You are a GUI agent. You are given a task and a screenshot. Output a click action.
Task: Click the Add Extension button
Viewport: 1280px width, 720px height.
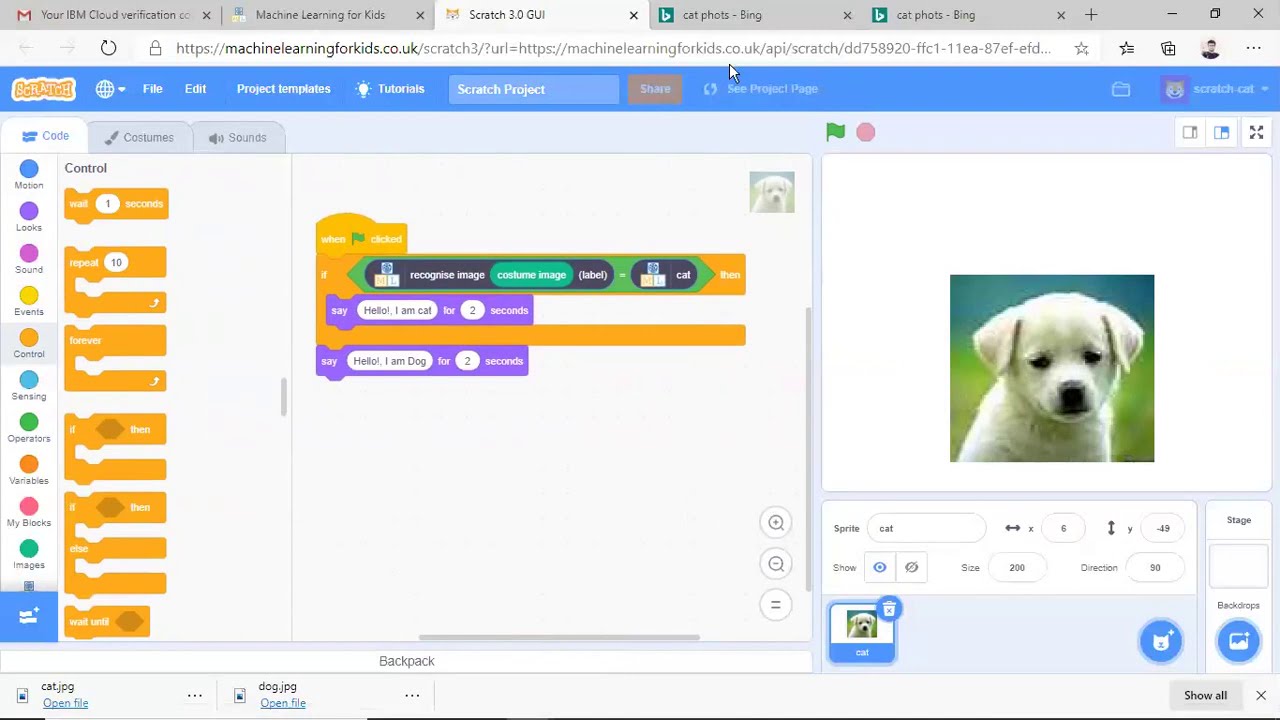pyautogui.click(x=29, y=617)
